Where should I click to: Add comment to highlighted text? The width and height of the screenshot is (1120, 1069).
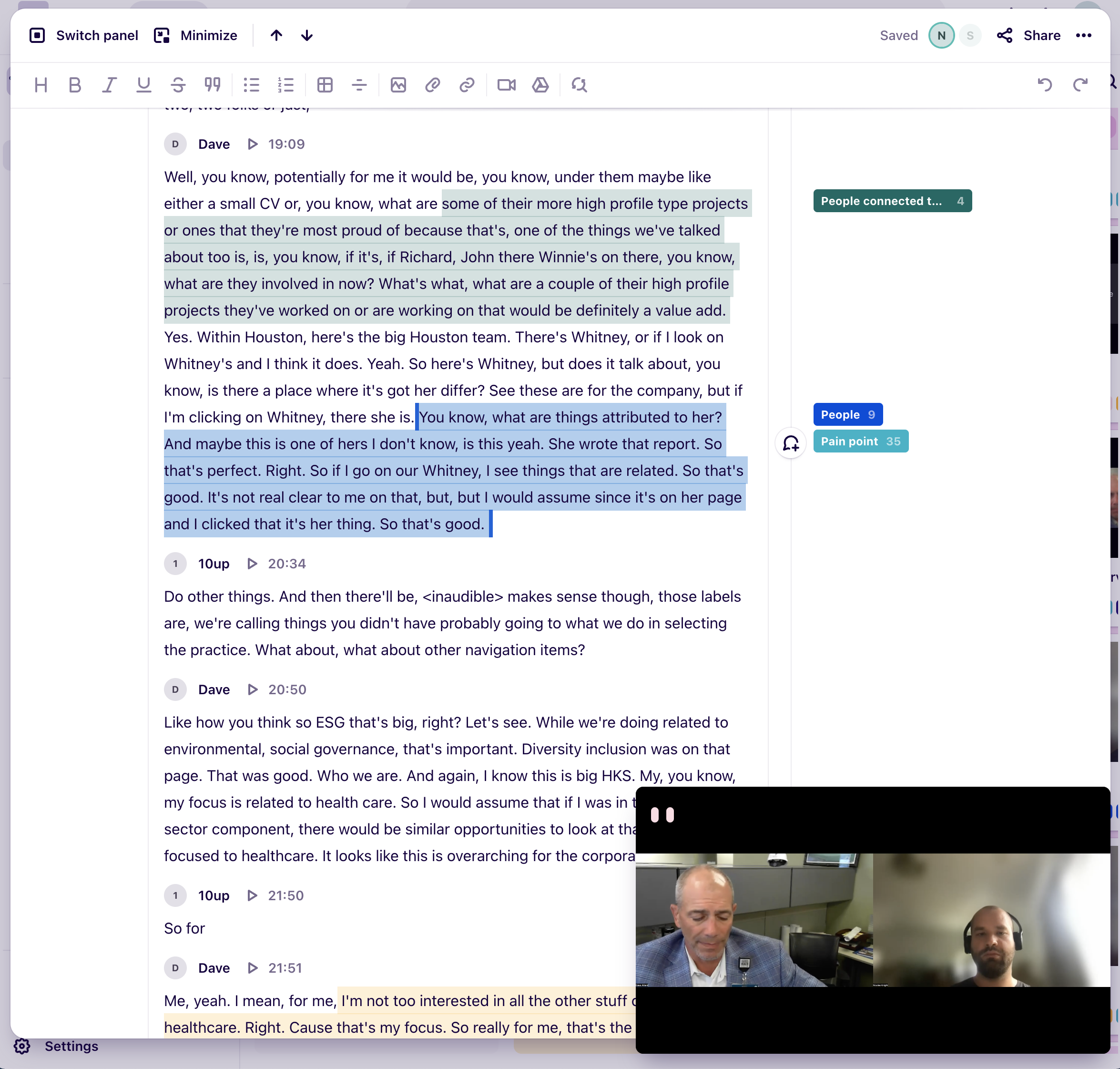(791, 443)
